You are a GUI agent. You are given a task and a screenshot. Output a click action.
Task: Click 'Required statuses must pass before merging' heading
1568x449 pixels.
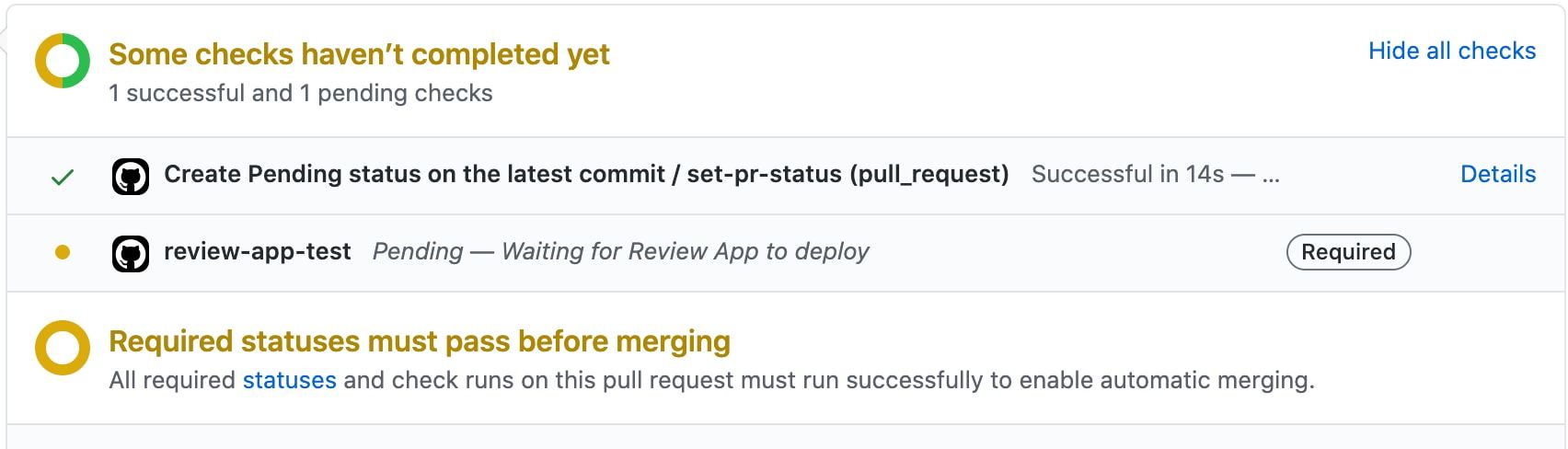[x=420, y=341]
